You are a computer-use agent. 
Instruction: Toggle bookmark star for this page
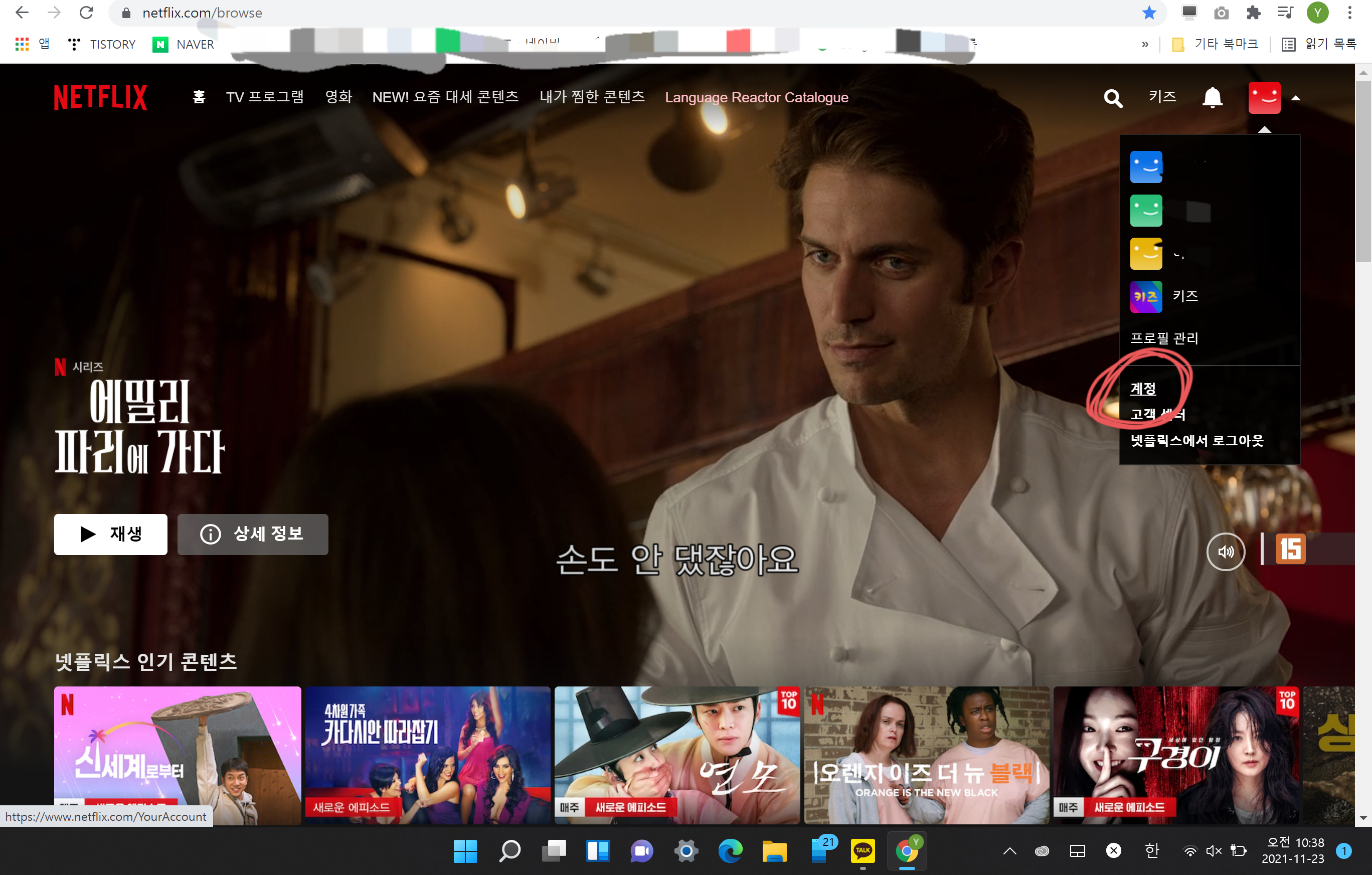[x=1149, y=13]
